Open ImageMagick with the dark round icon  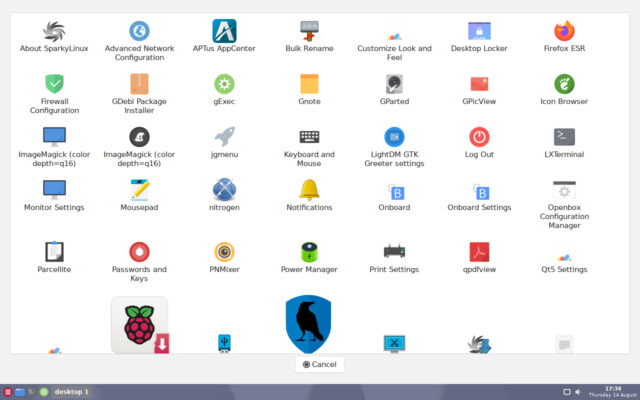pos(139,137)
